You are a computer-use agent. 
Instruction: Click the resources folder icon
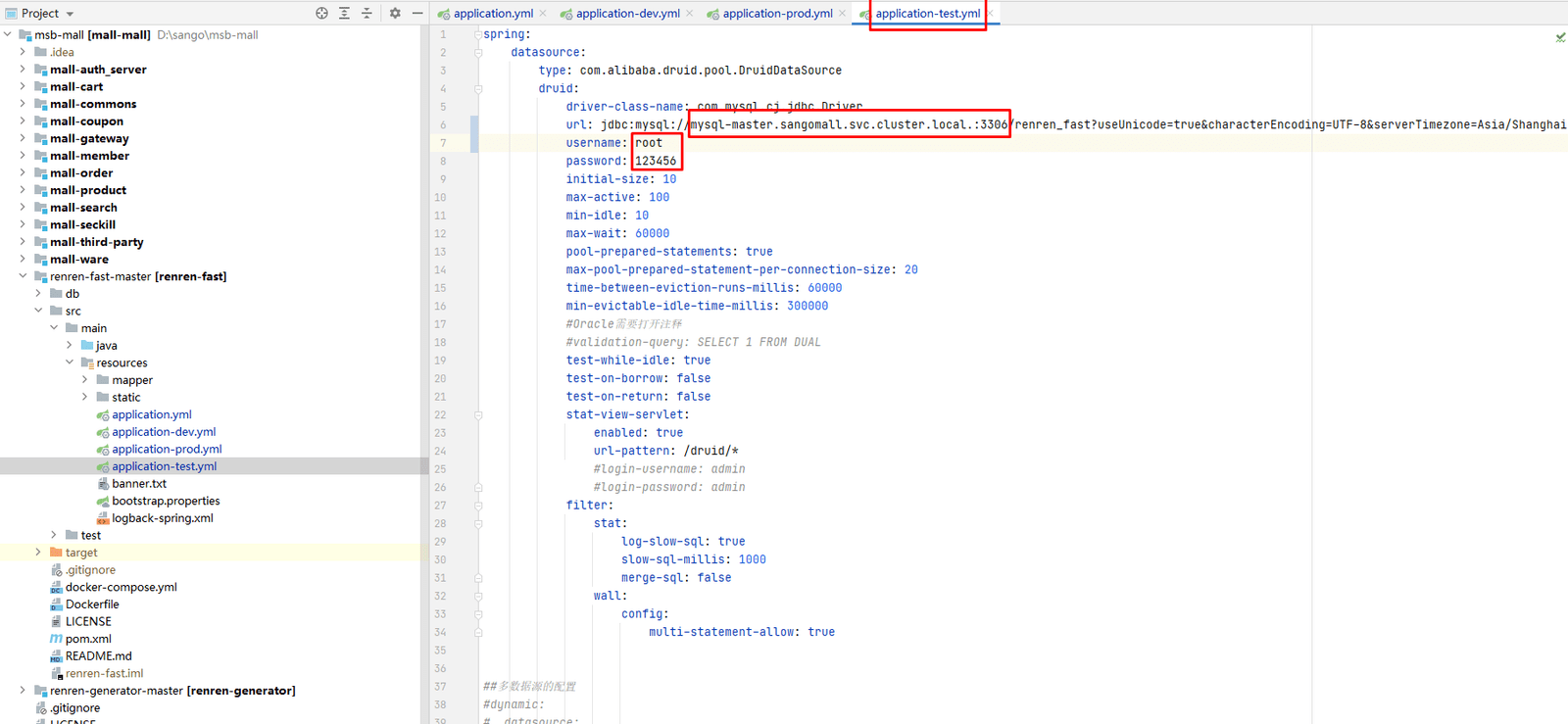[87, 362]
